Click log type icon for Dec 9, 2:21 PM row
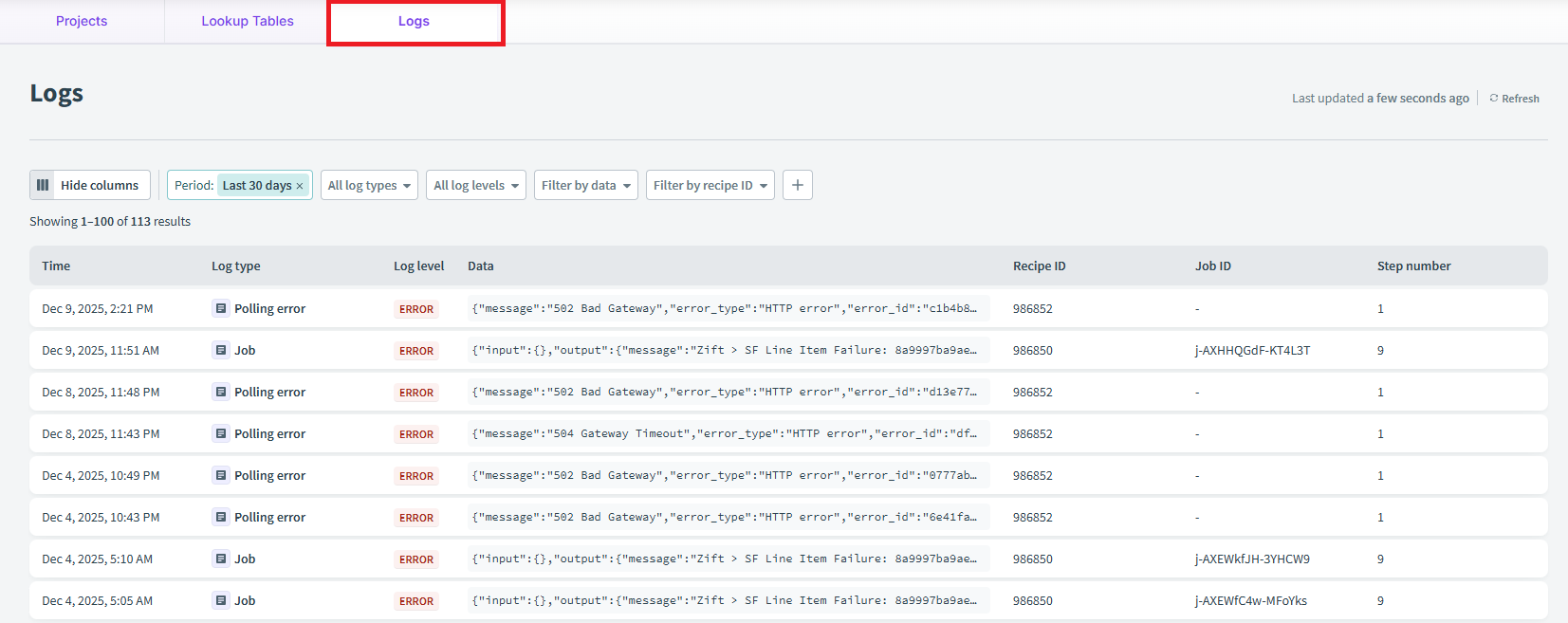Image resolution: width=1568 pixels, height=623 pixels. click(220, 308)
